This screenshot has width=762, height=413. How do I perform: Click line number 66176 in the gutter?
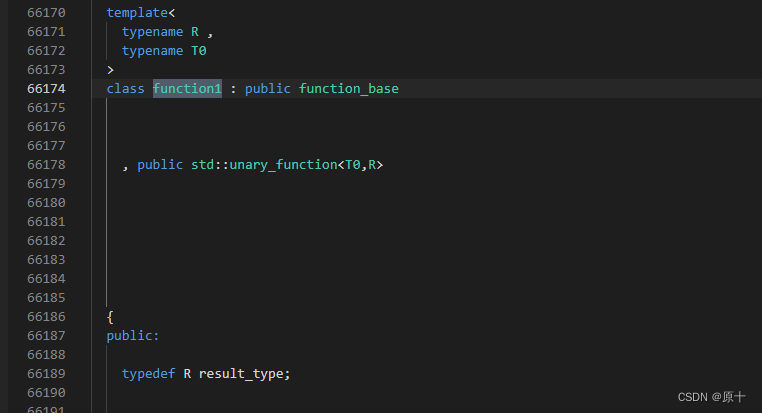pos(46,127)
